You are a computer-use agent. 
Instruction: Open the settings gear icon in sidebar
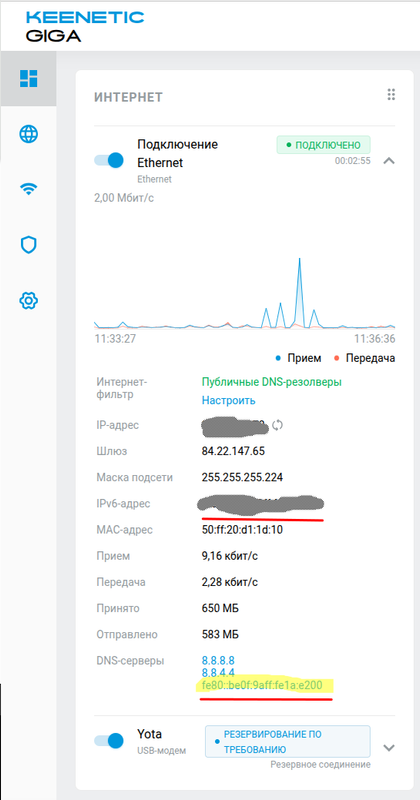pos(29,300)
